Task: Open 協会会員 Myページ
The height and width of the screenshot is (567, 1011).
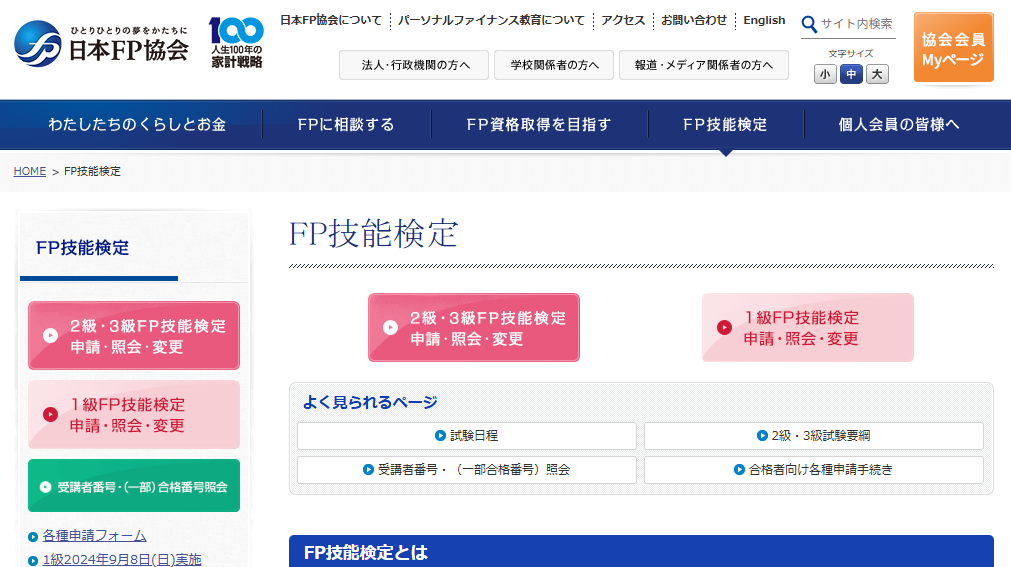Action: (953, 48)
